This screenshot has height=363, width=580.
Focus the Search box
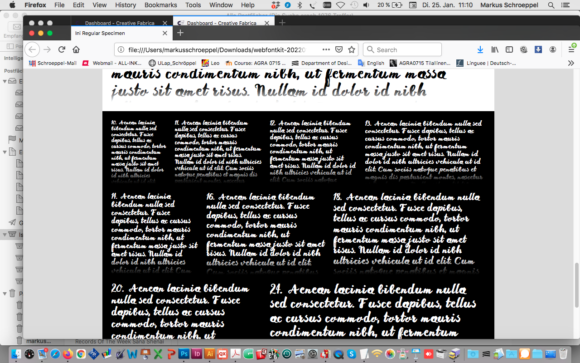pyautogui.click(x=402, y=50)
